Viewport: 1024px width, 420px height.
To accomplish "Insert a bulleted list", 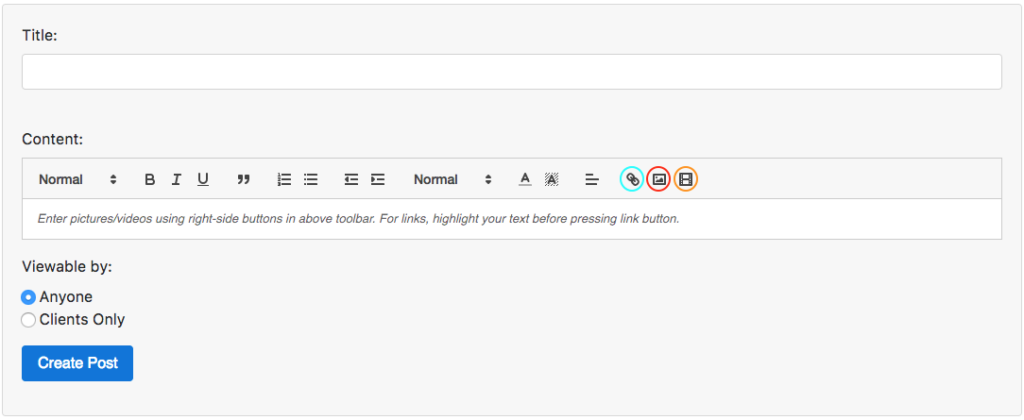I will click(311, 180).
